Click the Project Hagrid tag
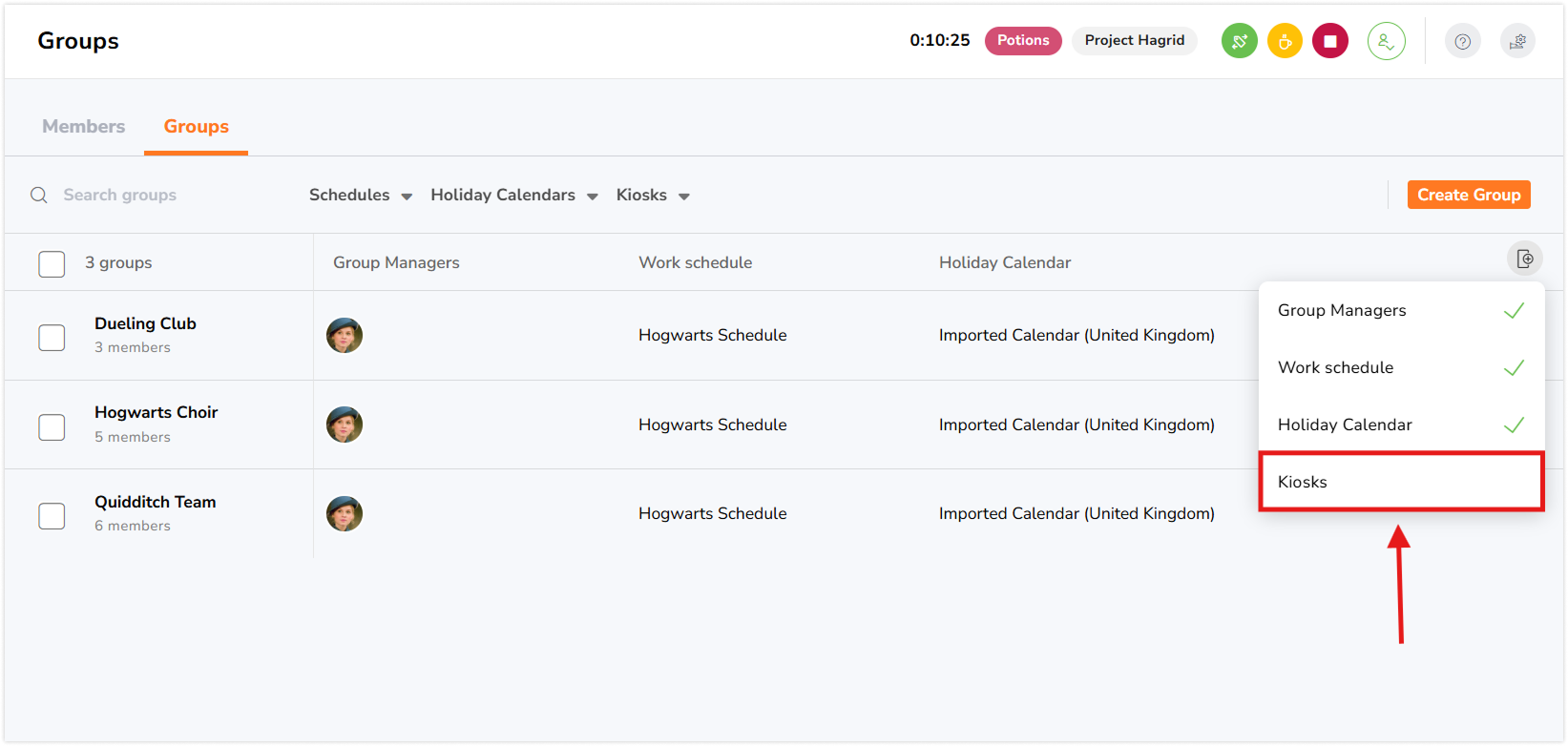1568x746 pixels. pyautogui.click(x=1134, y=40)
